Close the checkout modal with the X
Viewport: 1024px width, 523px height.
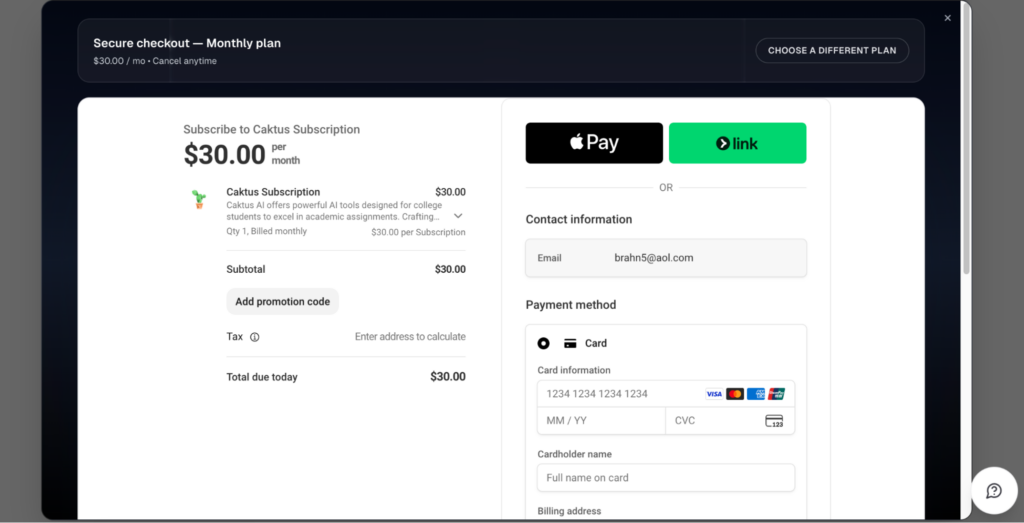(x=948, y=18)
